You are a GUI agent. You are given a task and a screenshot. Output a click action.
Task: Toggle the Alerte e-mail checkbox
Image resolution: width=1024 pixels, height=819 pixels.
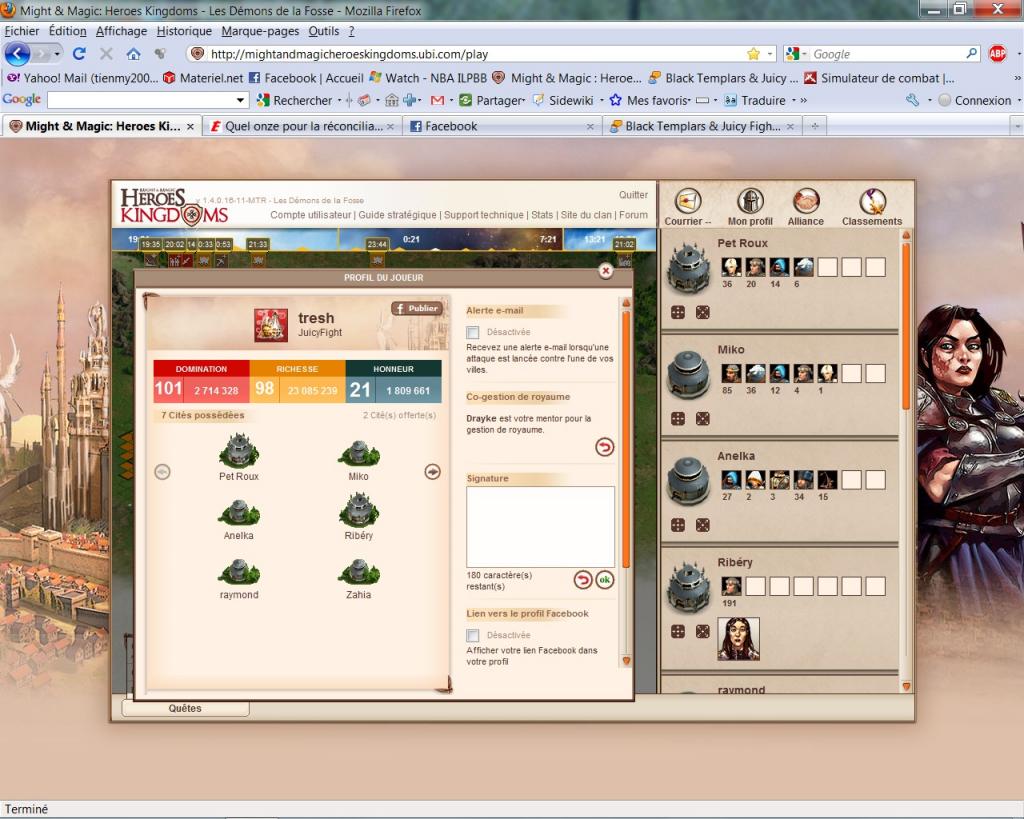(473, 332)
